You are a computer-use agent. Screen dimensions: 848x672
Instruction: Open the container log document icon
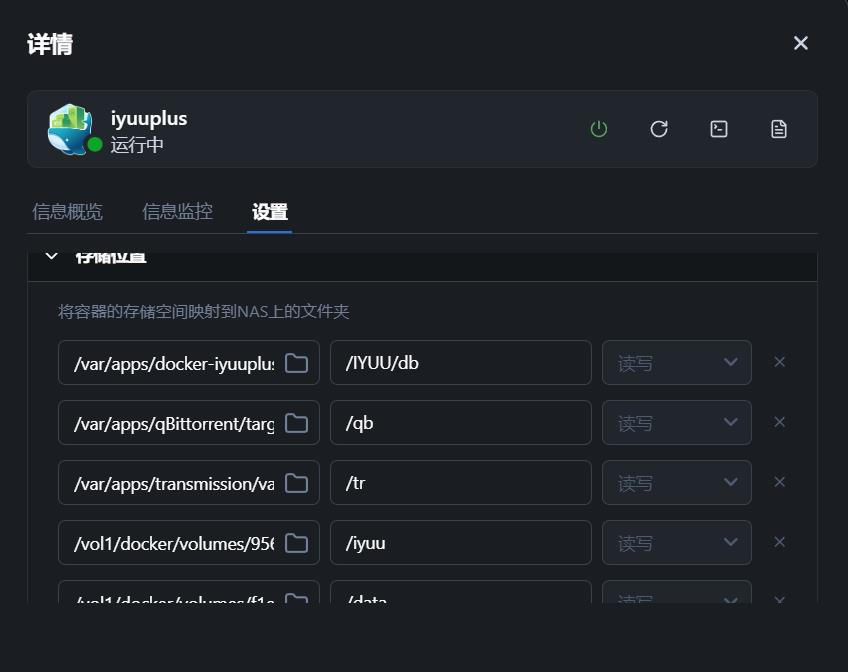[x=779, y=129]
